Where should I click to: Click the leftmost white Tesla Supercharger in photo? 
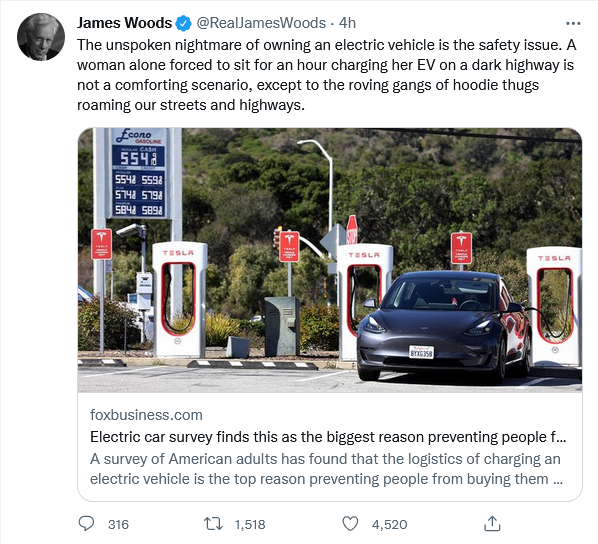(x=179, y=299)
